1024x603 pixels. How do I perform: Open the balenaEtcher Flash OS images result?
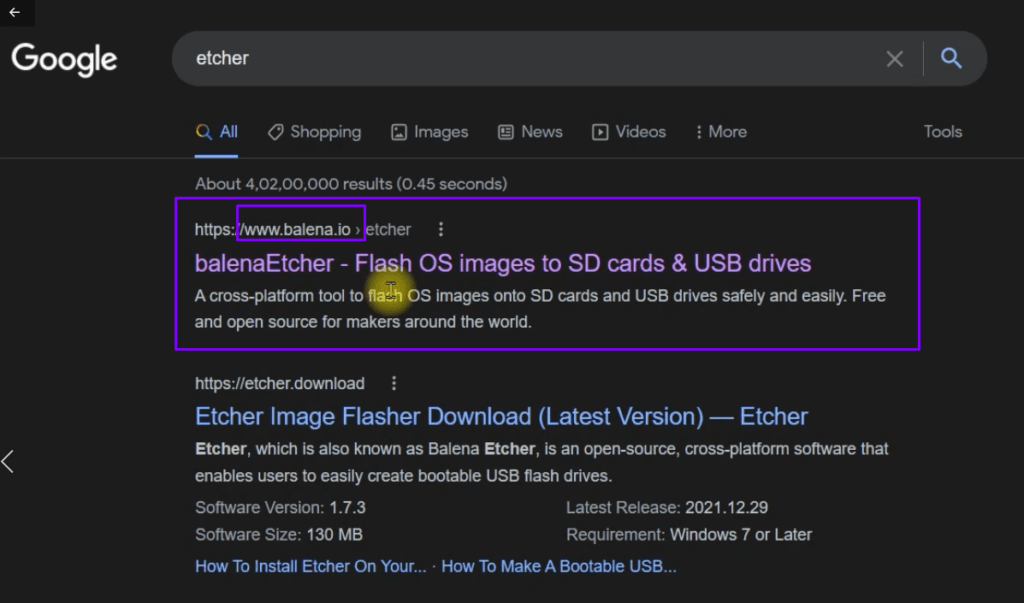(503, 263)
